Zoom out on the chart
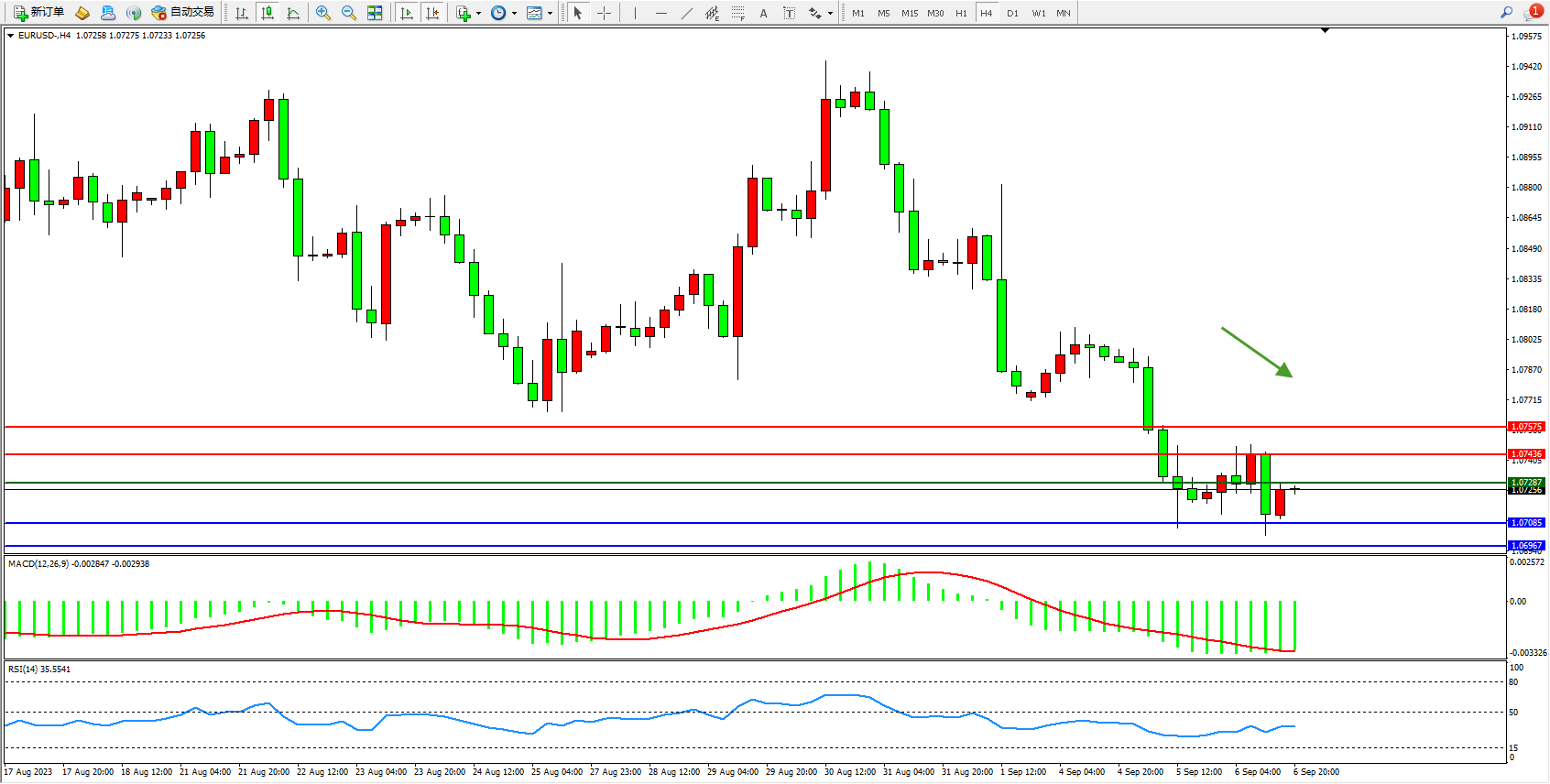1550x784 pixels. tap(349, 13)
